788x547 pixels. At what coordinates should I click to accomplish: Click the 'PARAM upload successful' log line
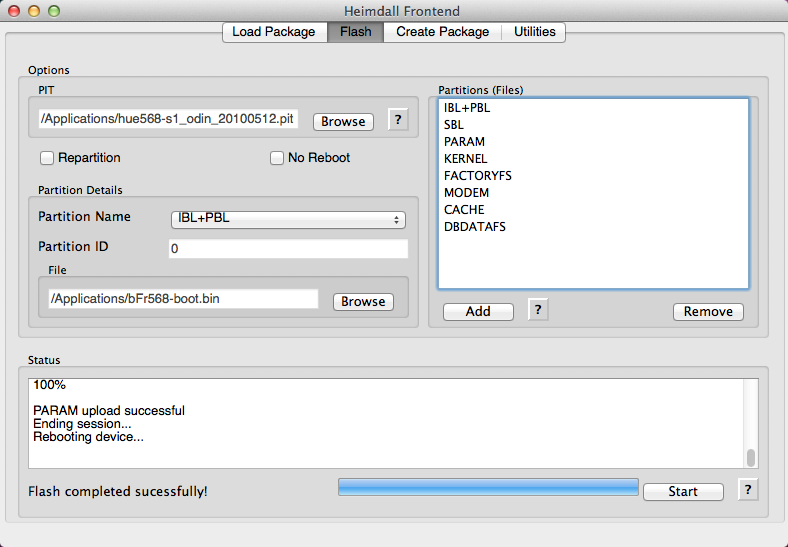[x=109, y=411]
